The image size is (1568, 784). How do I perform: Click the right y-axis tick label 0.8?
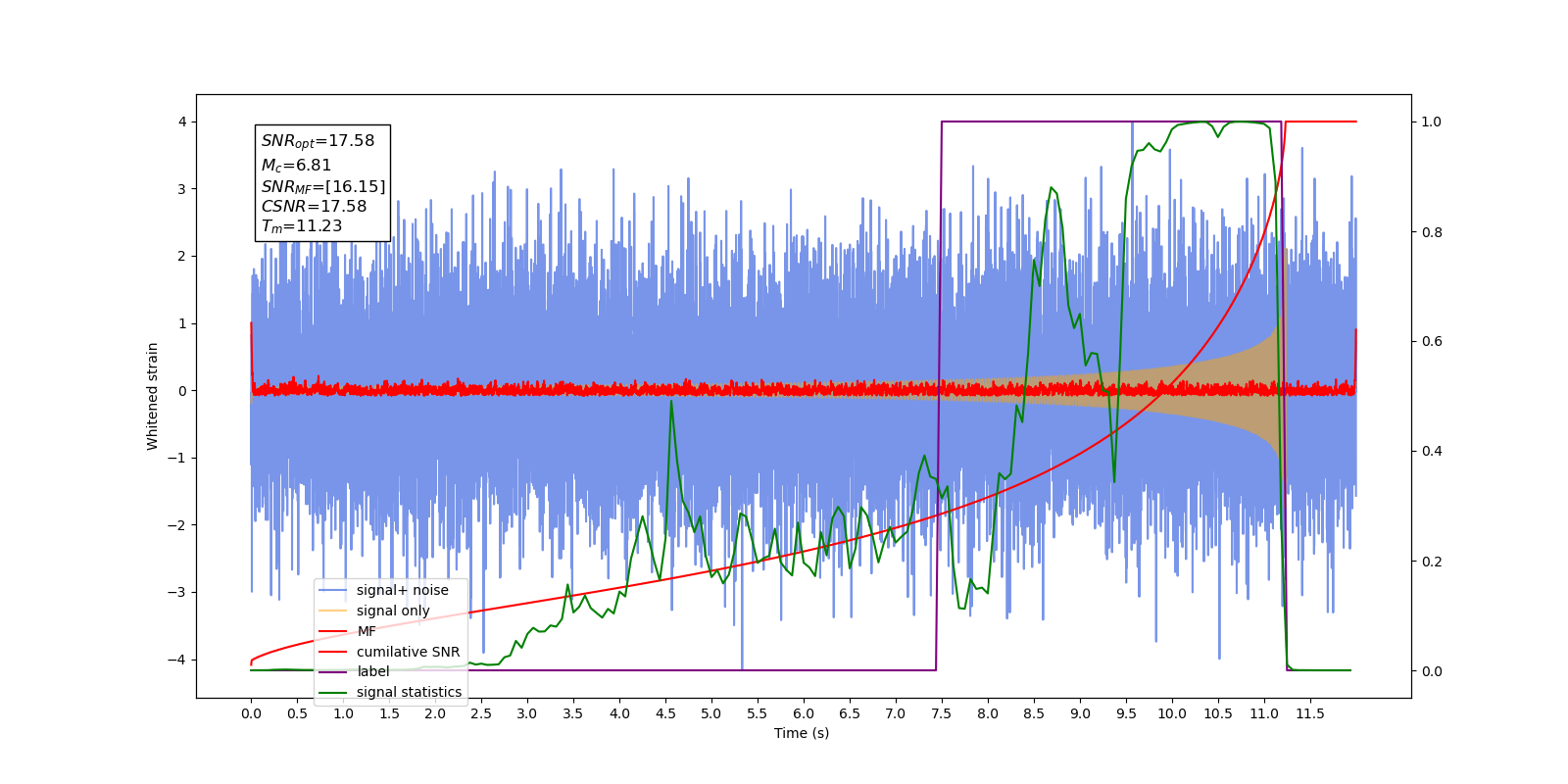[1432, 232]
